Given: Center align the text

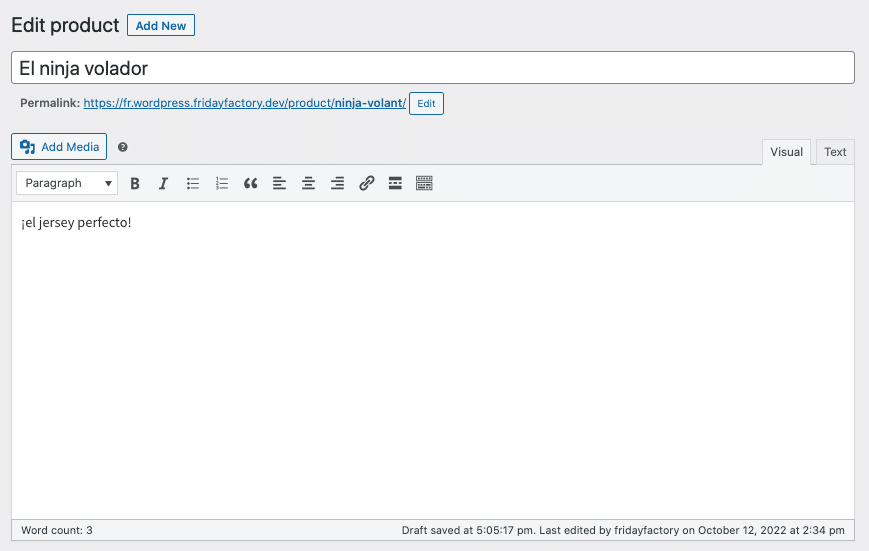Looking at the screenshot, I should tap(308, 183).
